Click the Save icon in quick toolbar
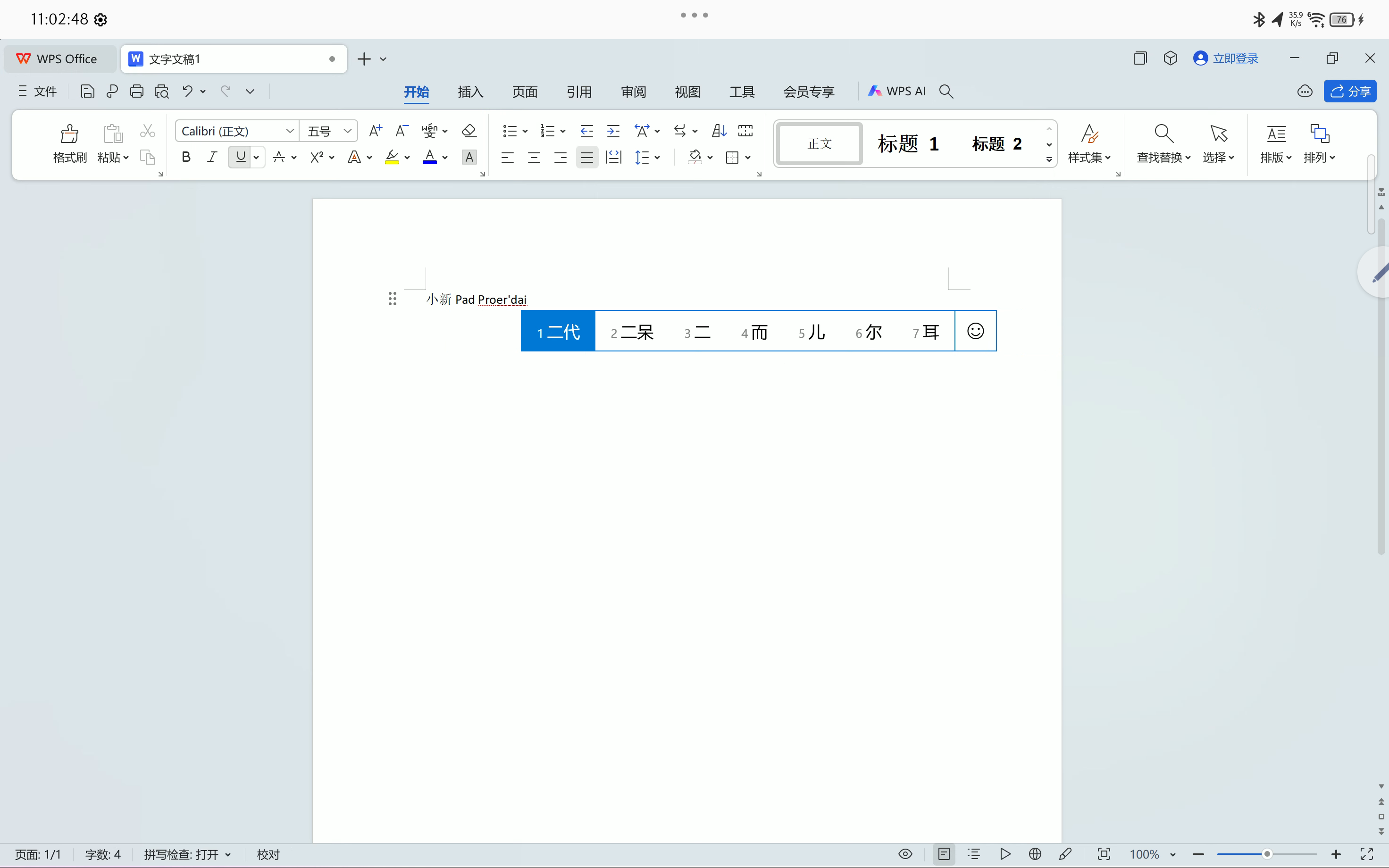 point(87,91)
